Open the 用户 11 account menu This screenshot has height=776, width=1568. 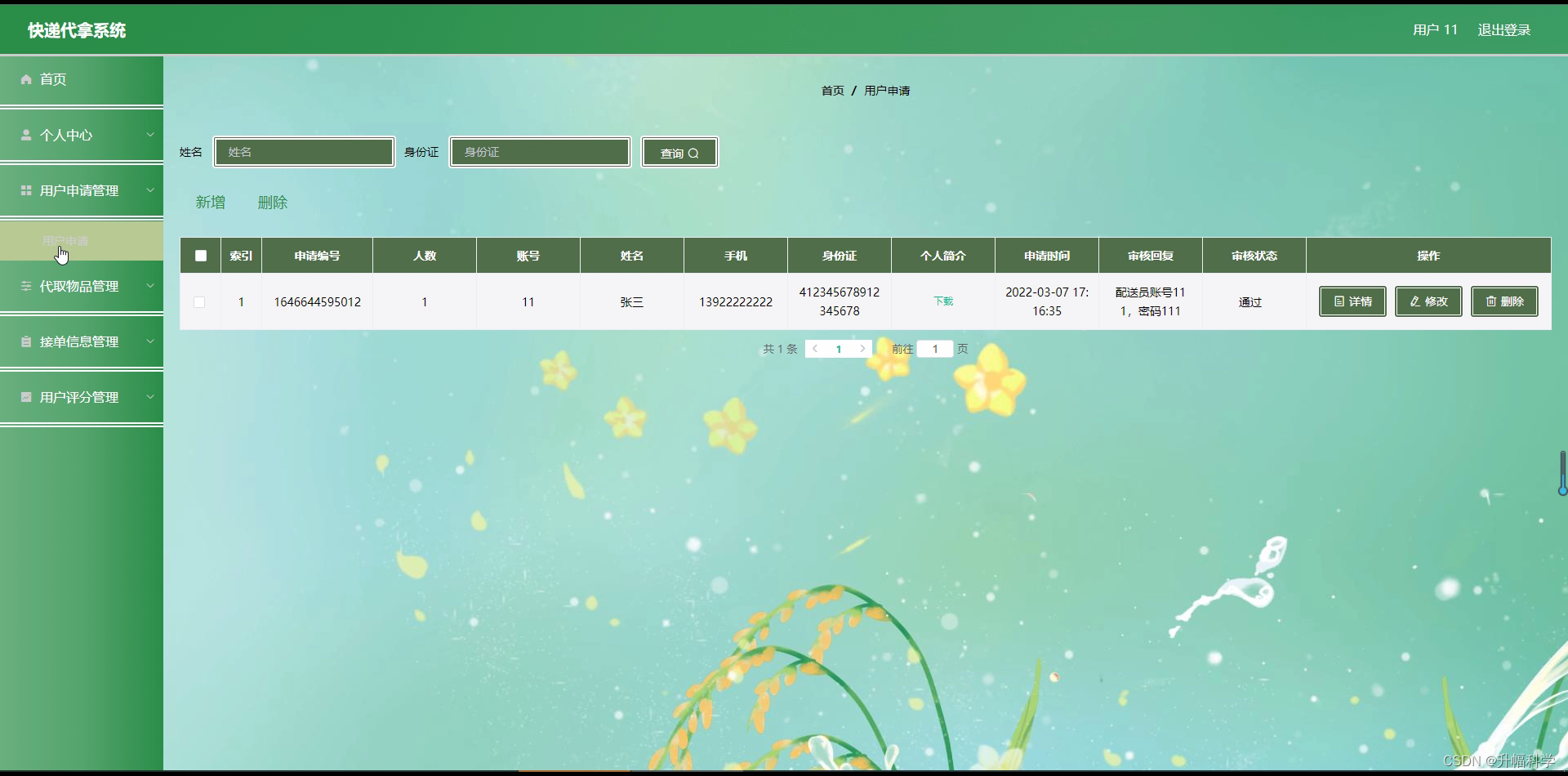point(1434,29)
